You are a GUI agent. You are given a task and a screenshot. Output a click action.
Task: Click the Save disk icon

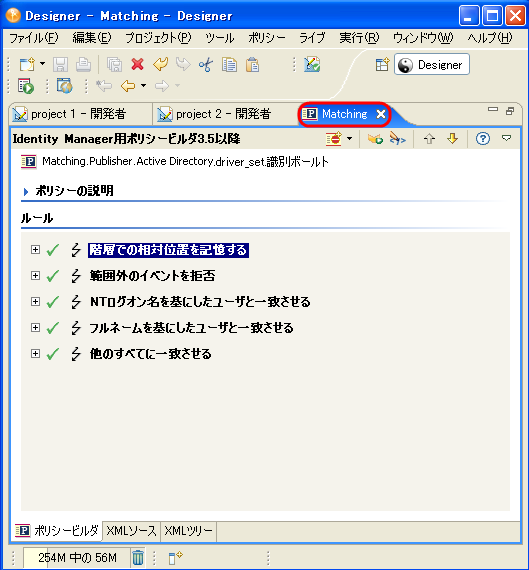60,65
